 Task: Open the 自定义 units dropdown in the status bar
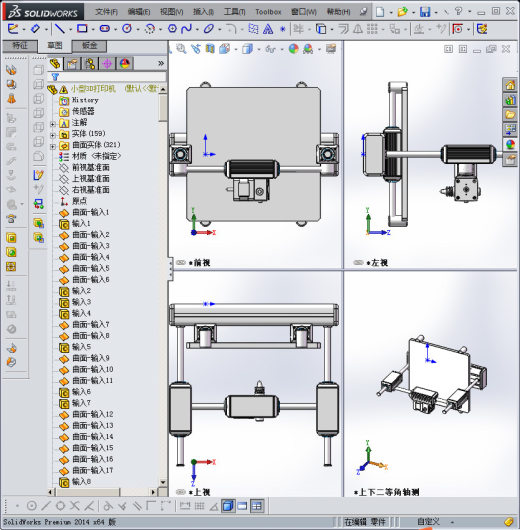point(452,522)
